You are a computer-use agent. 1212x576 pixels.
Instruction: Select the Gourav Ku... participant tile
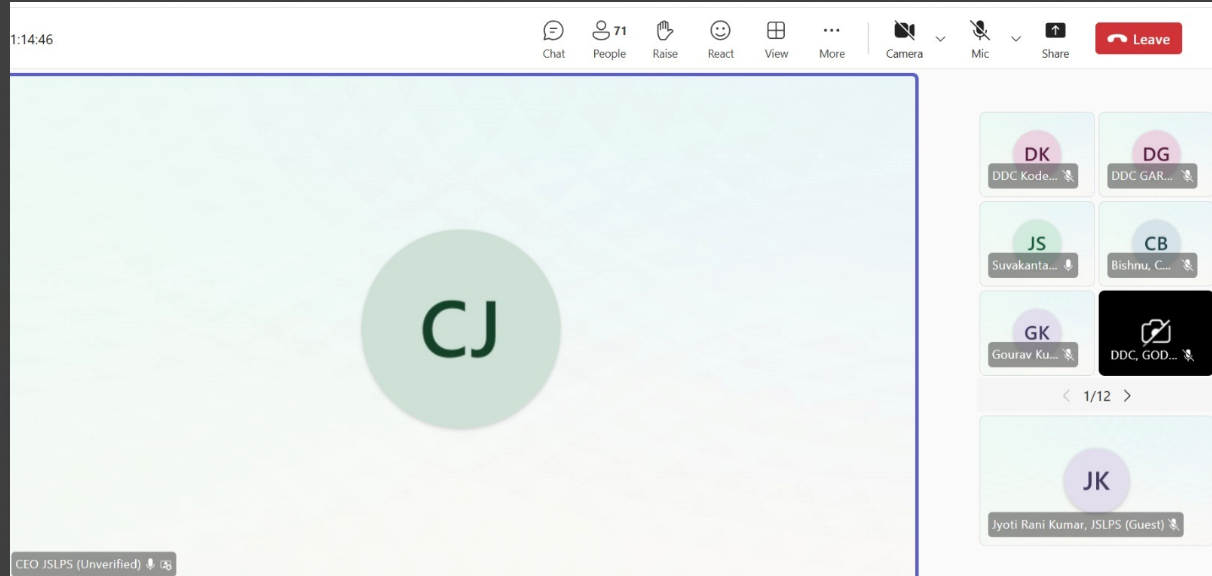pyautogui.click(x=1037, y=333)
